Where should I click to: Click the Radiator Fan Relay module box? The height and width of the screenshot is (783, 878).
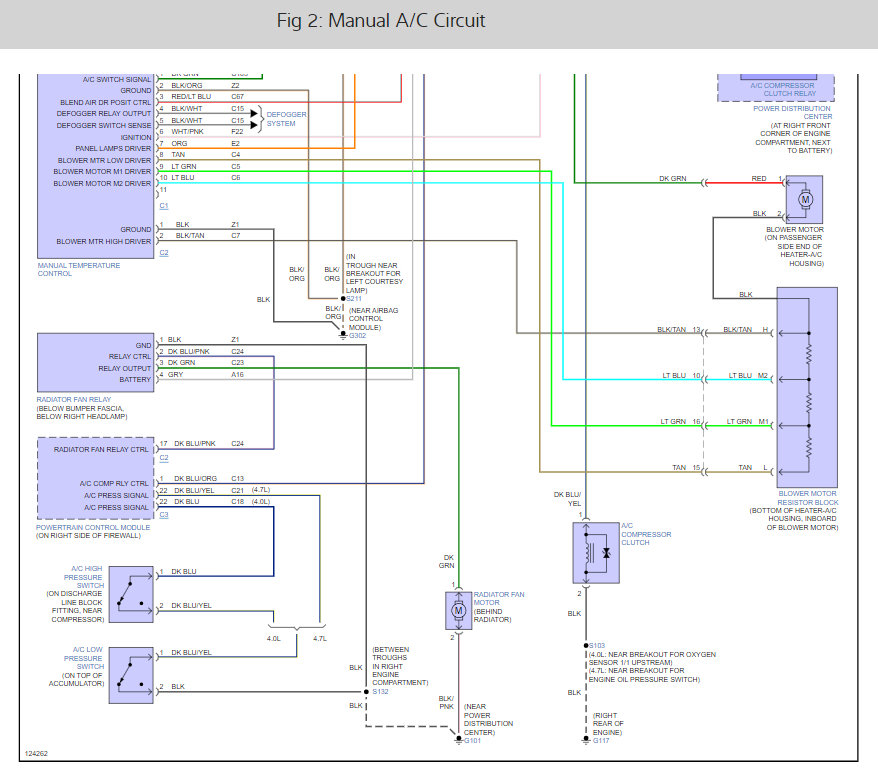pos(95,362)
